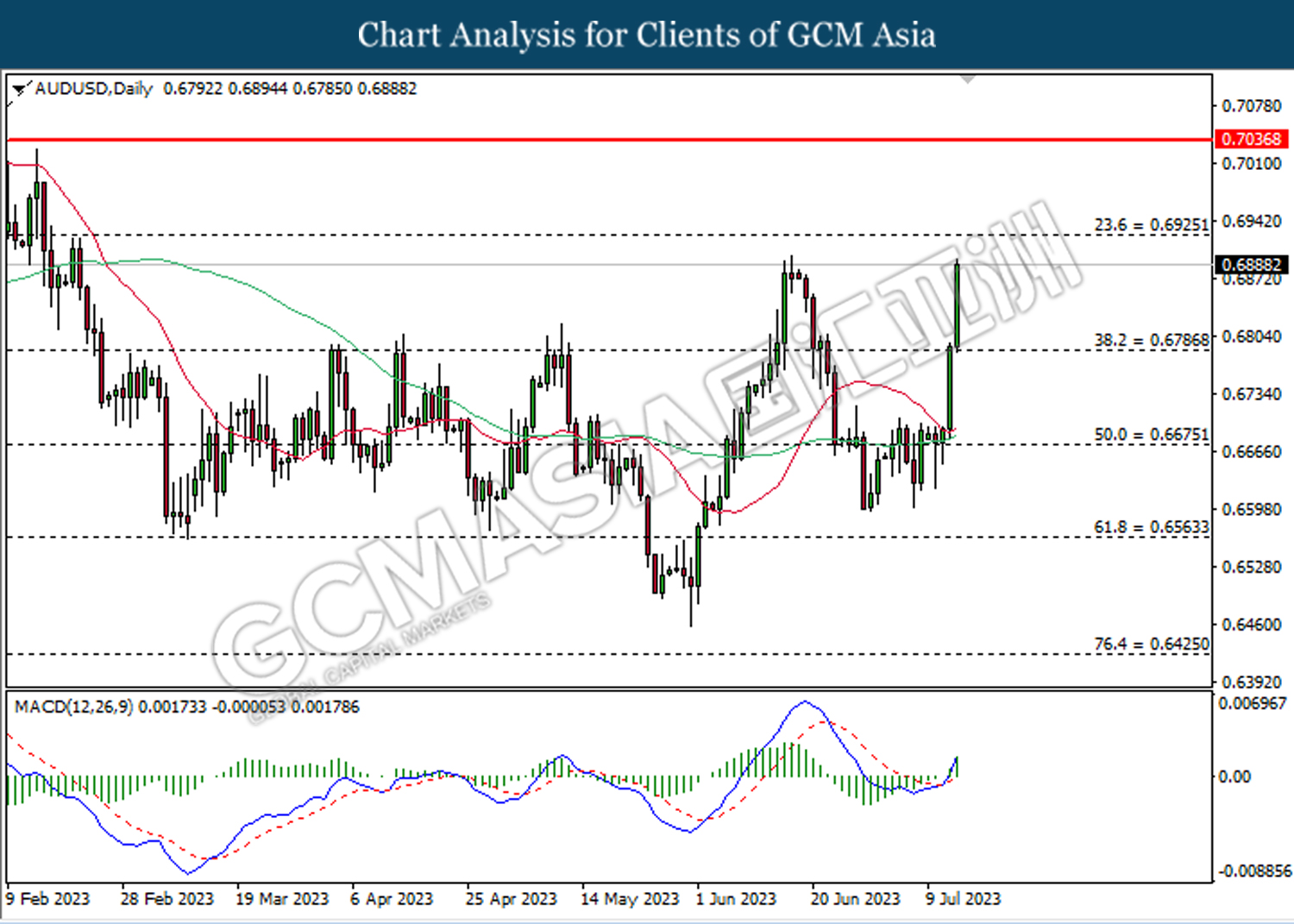This screenshot has height=924, width=1294.
Task: Select the 61.8 = 0.65633 Fibonacci label
Action: pos(1152,527)
